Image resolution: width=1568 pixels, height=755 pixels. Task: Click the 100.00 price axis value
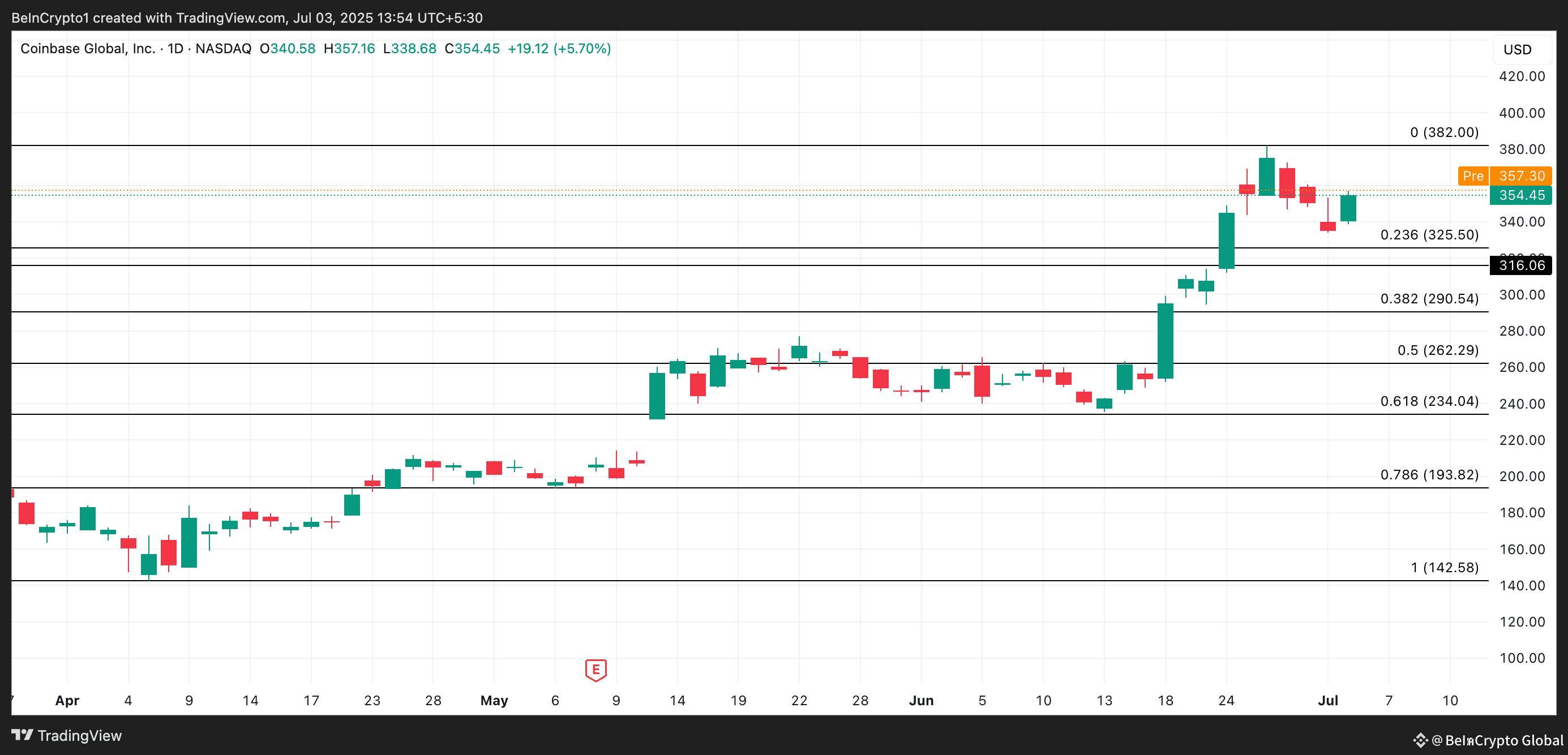tap(1522, 658)
